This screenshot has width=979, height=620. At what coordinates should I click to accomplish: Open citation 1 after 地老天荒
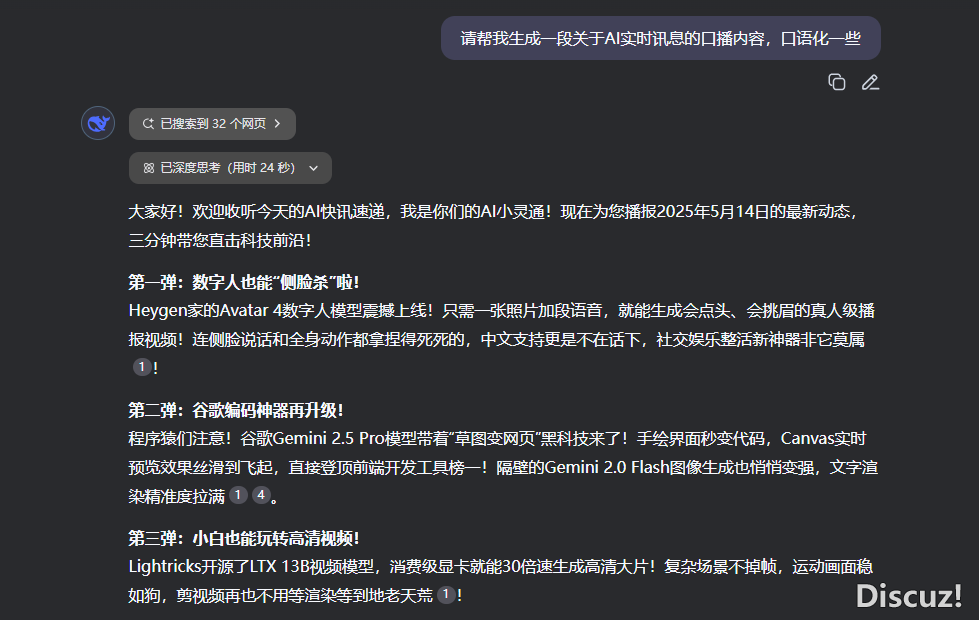(446, 595)
